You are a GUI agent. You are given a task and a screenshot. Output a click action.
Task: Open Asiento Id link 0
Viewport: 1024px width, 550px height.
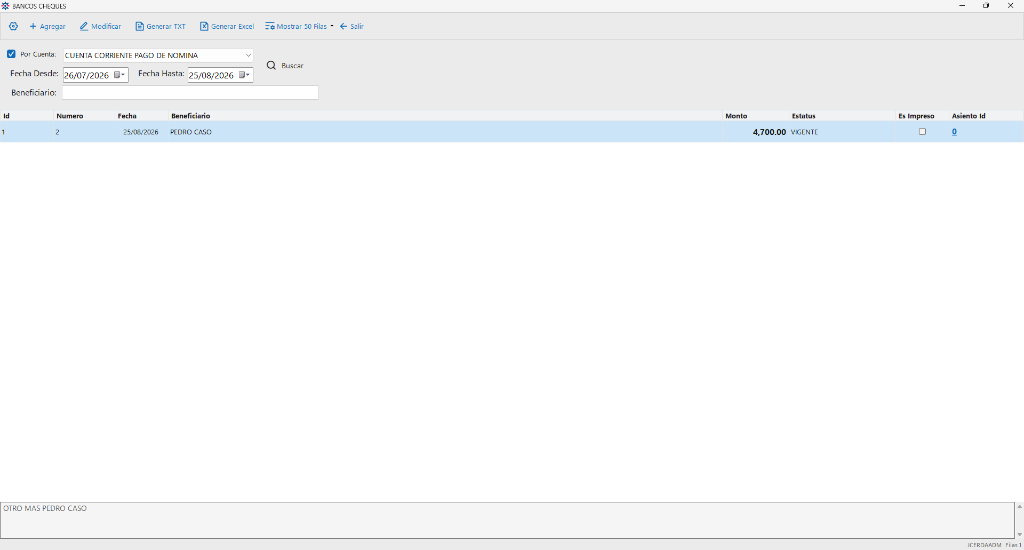coord(954,132)
